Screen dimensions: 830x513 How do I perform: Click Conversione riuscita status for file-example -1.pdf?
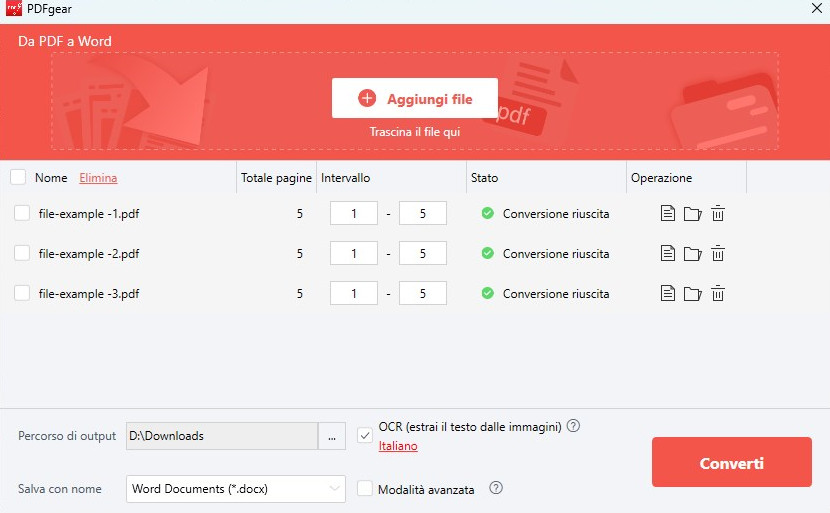click(556, 214)
